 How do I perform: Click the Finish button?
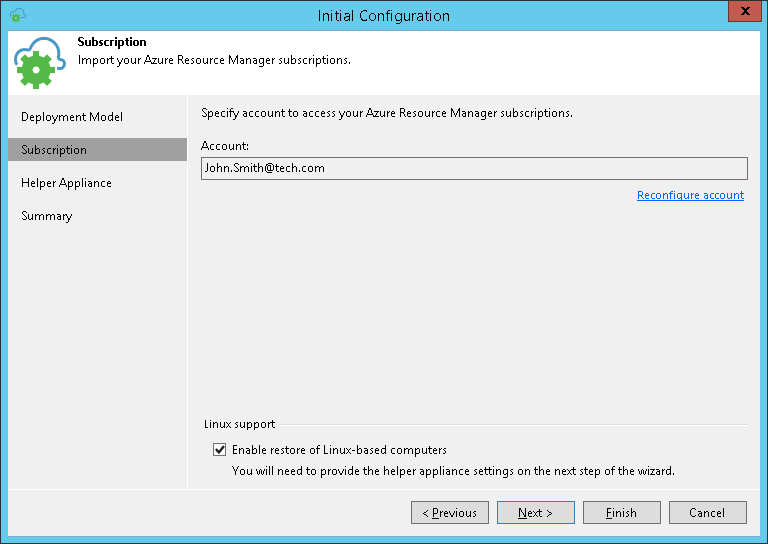click(622, 513)
